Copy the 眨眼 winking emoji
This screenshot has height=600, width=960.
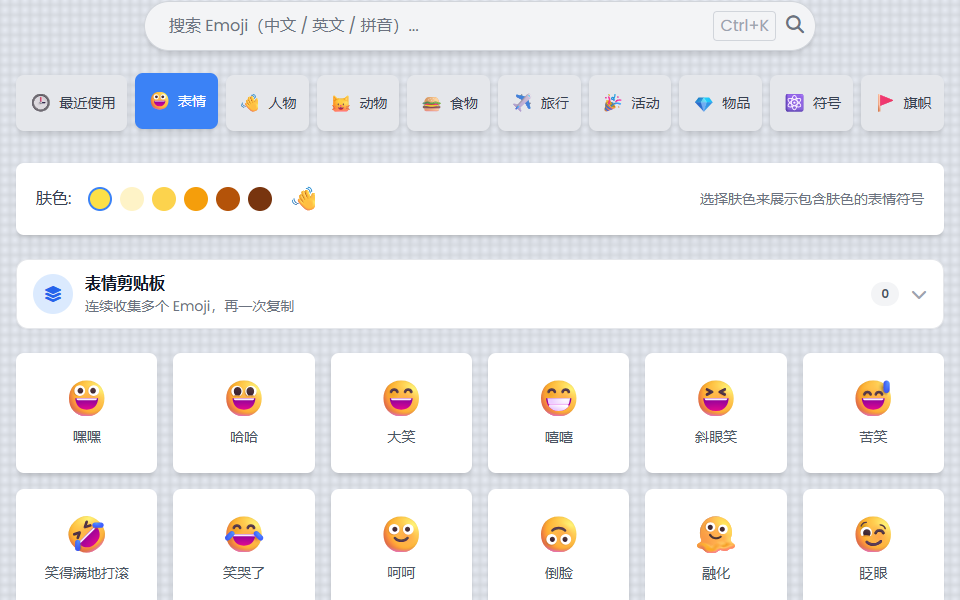873,545
